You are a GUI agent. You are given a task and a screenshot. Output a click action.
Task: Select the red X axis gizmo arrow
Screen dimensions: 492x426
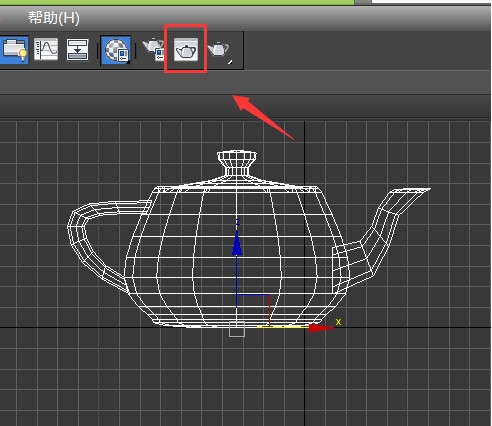(x=321, y=328)
